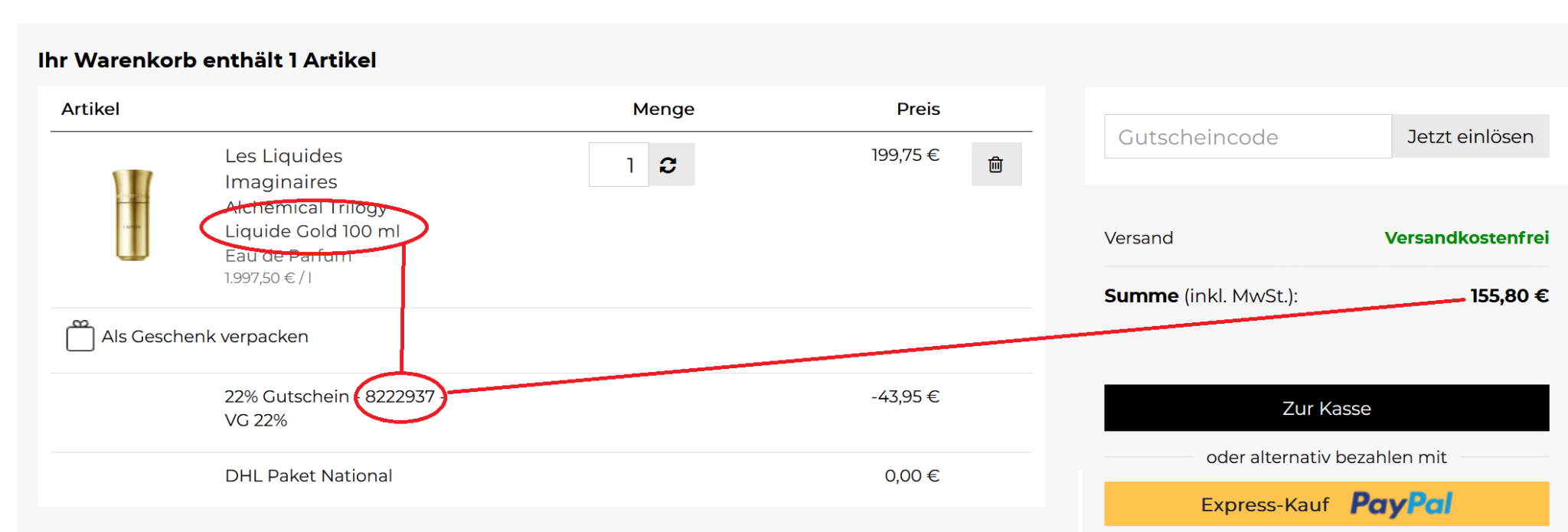This screenshot has height=532, width=1568.
Task: Click the DHL Paket National row
Action: [309, 476]
